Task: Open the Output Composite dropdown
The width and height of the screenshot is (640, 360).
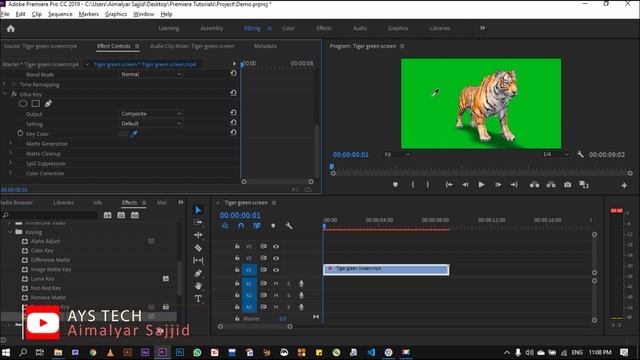Action: (151, 113)
